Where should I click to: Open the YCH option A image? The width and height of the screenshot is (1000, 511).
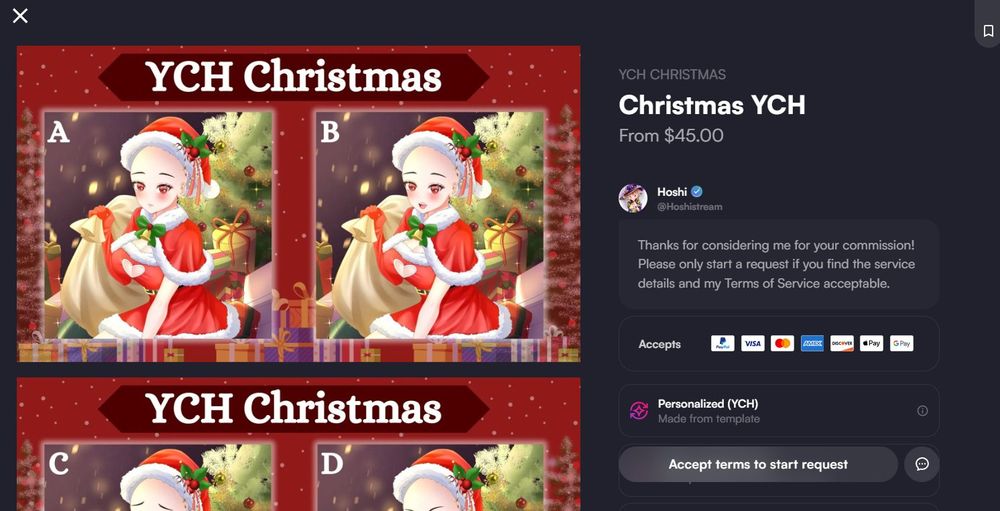coord(159,225)
